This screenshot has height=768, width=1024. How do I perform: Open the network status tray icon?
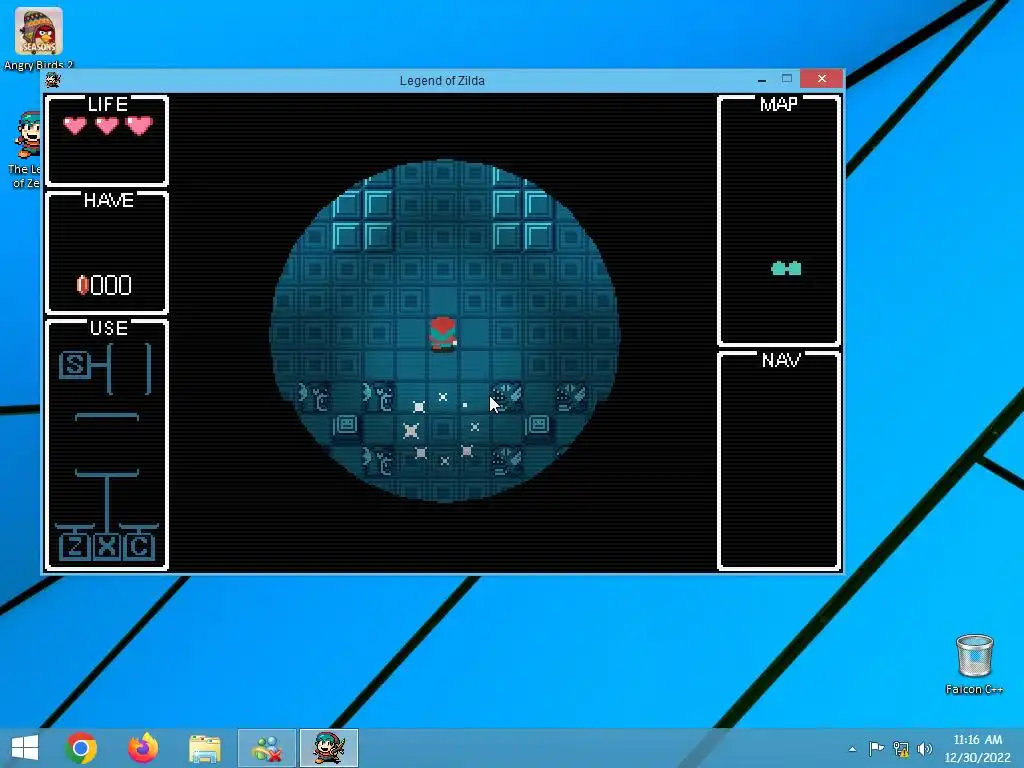[x=901, y=748]
